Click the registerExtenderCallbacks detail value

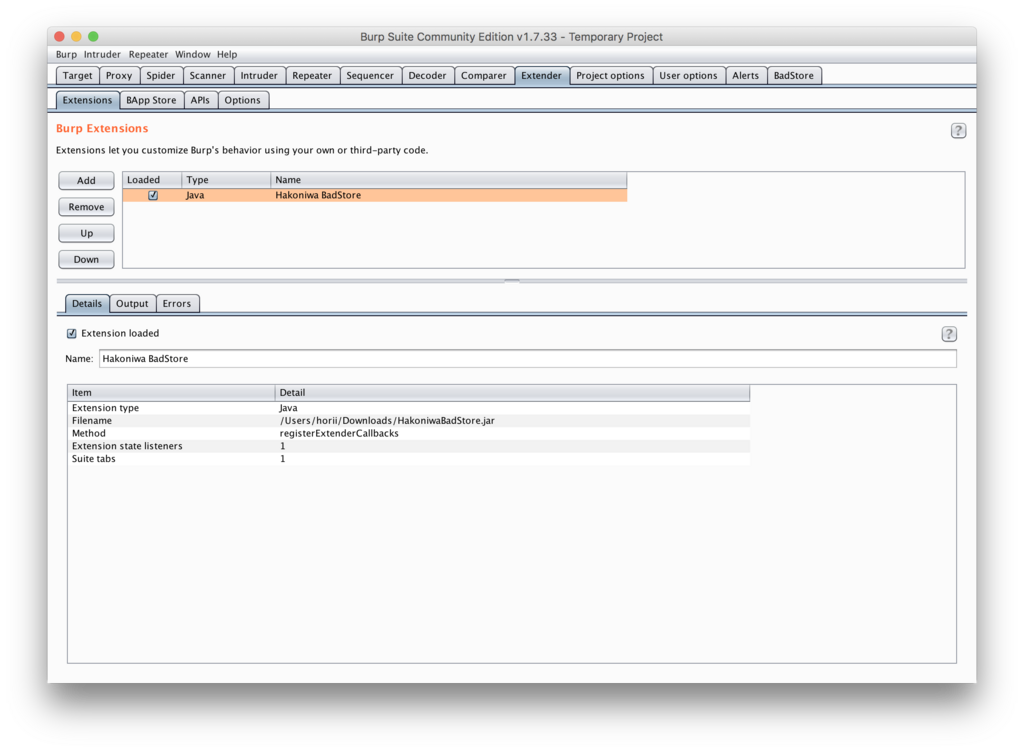point(339,434)
